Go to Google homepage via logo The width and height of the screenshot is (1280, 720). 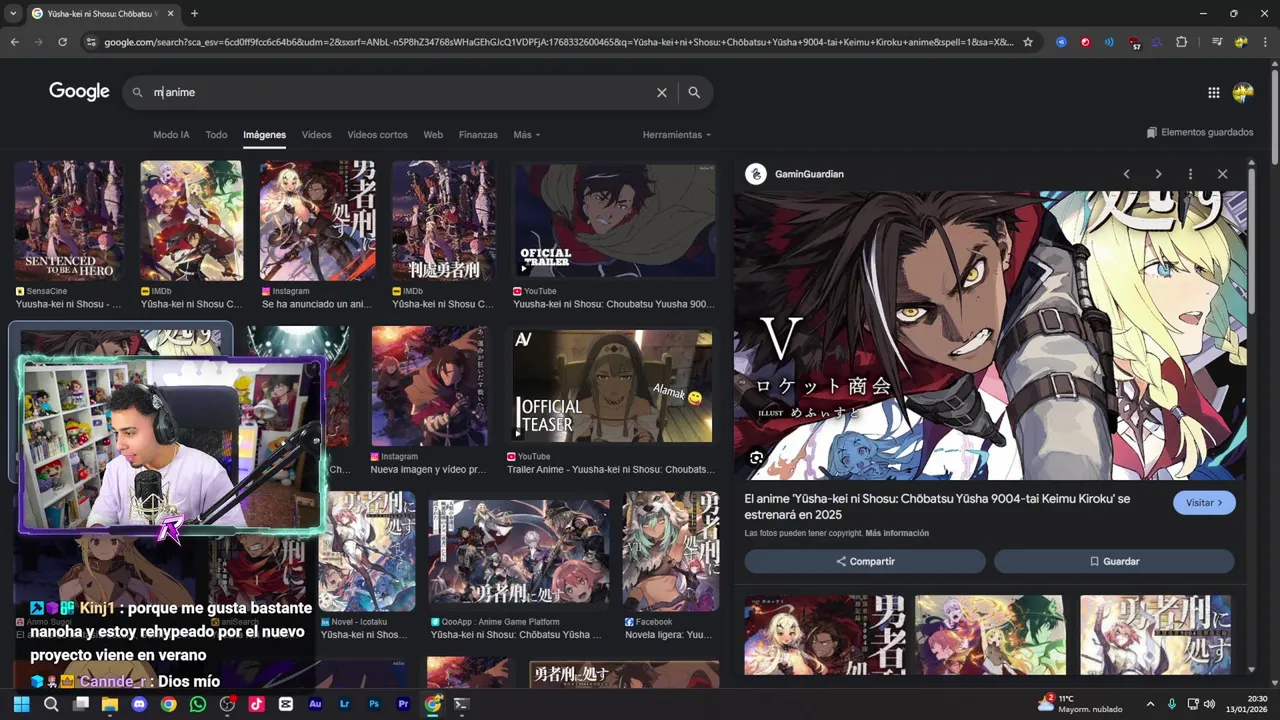(79, 91)
